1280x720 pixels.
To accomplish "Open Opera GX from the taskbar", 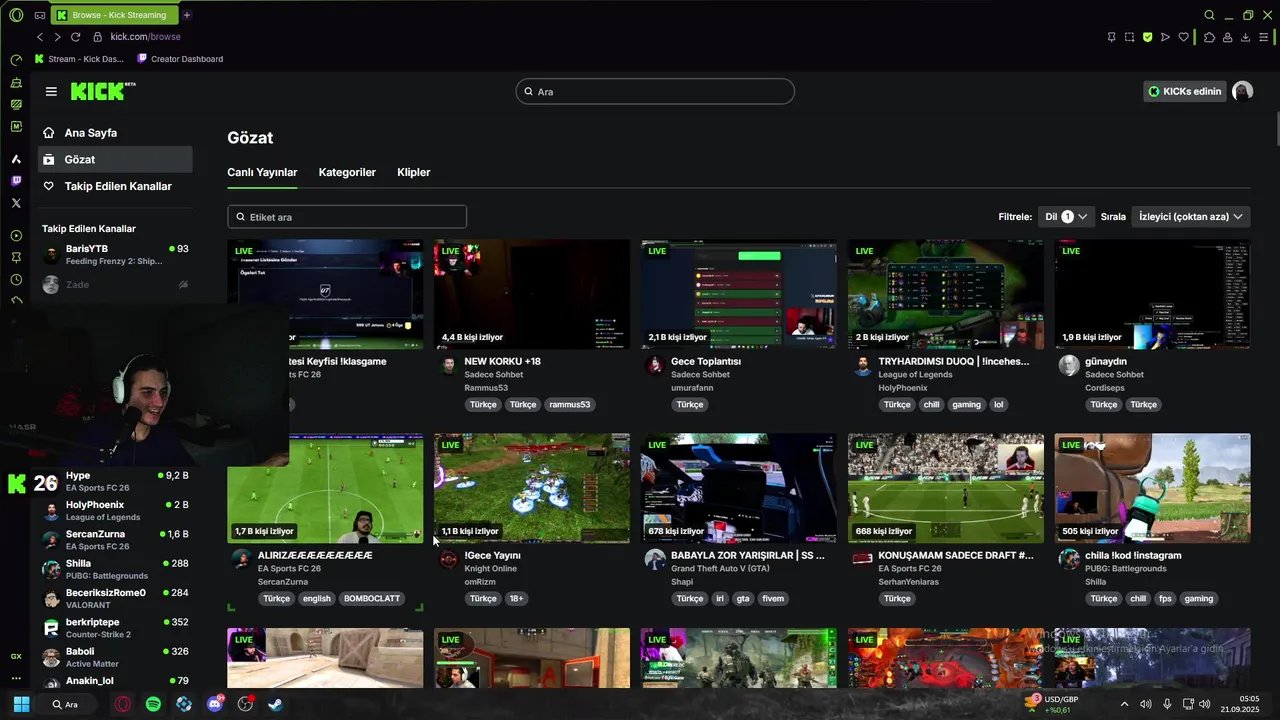I will pyautogui.click(x=122, y=704).
